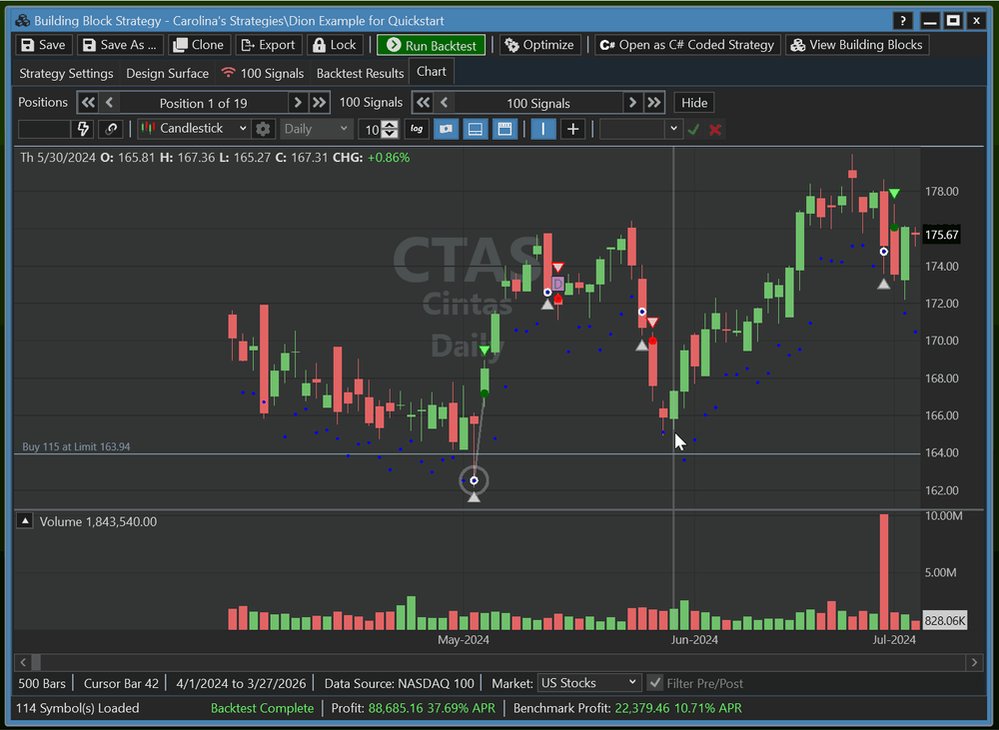Select the Chart tab
999x730 pixels.
431,72
